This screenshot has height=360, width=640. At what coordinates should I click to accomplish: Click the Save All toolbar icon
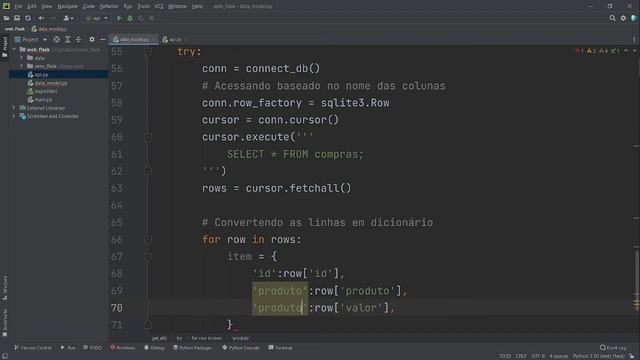[x=17, y=18]
